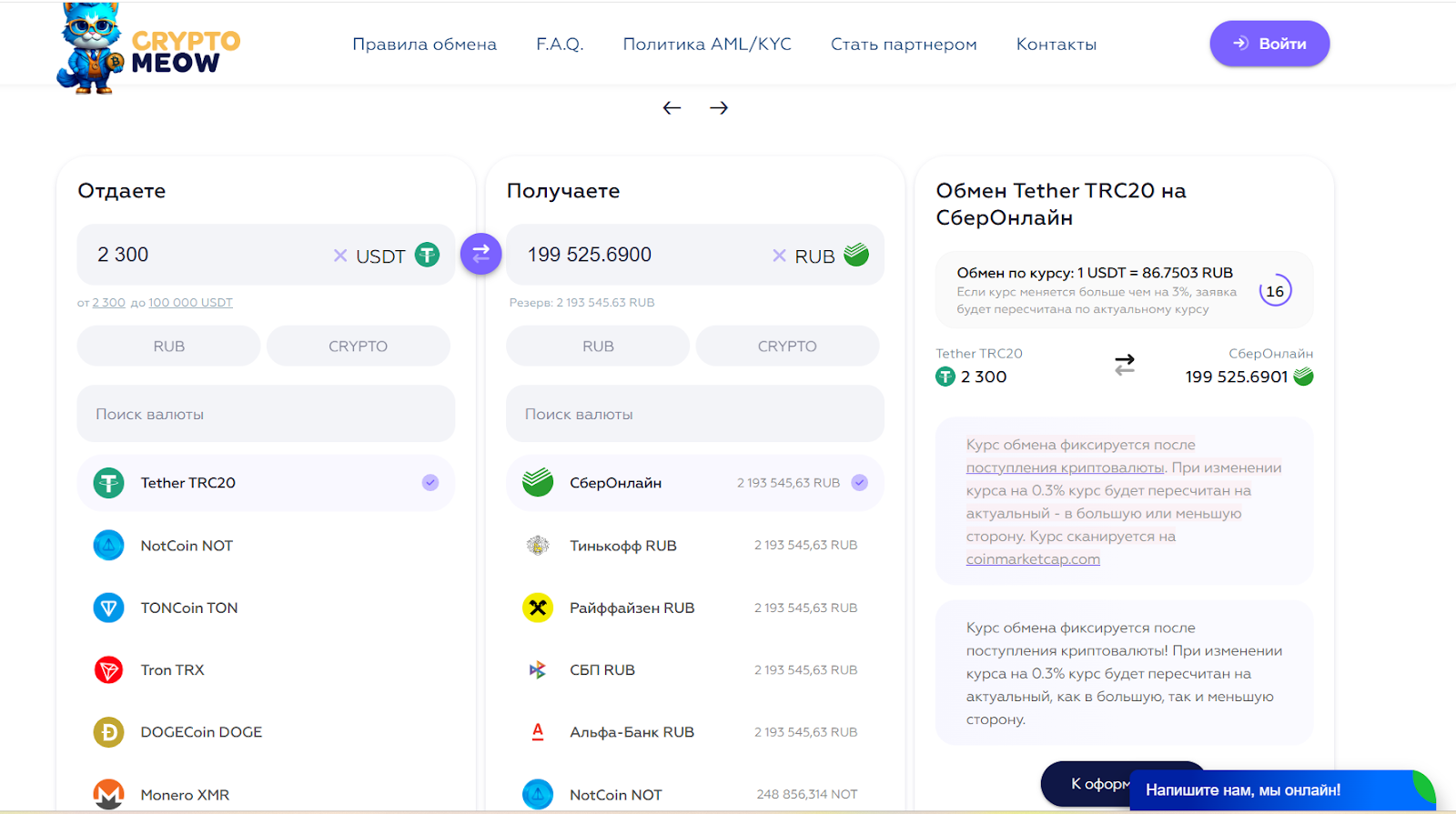Clear the 2 300 USDT amount
The width and height of the screenshot is (1456, 814).
pyautogui.click(x=340, y=256)
